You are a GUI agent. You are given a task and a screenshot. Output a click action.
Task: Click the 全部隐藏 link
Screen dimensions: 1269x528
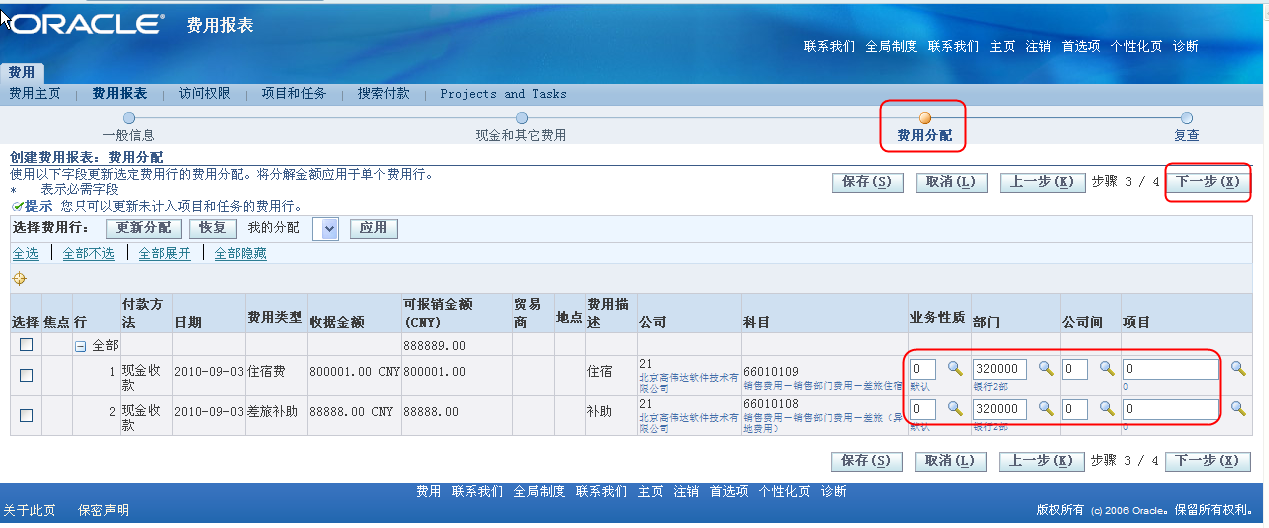tap(240, 254)
